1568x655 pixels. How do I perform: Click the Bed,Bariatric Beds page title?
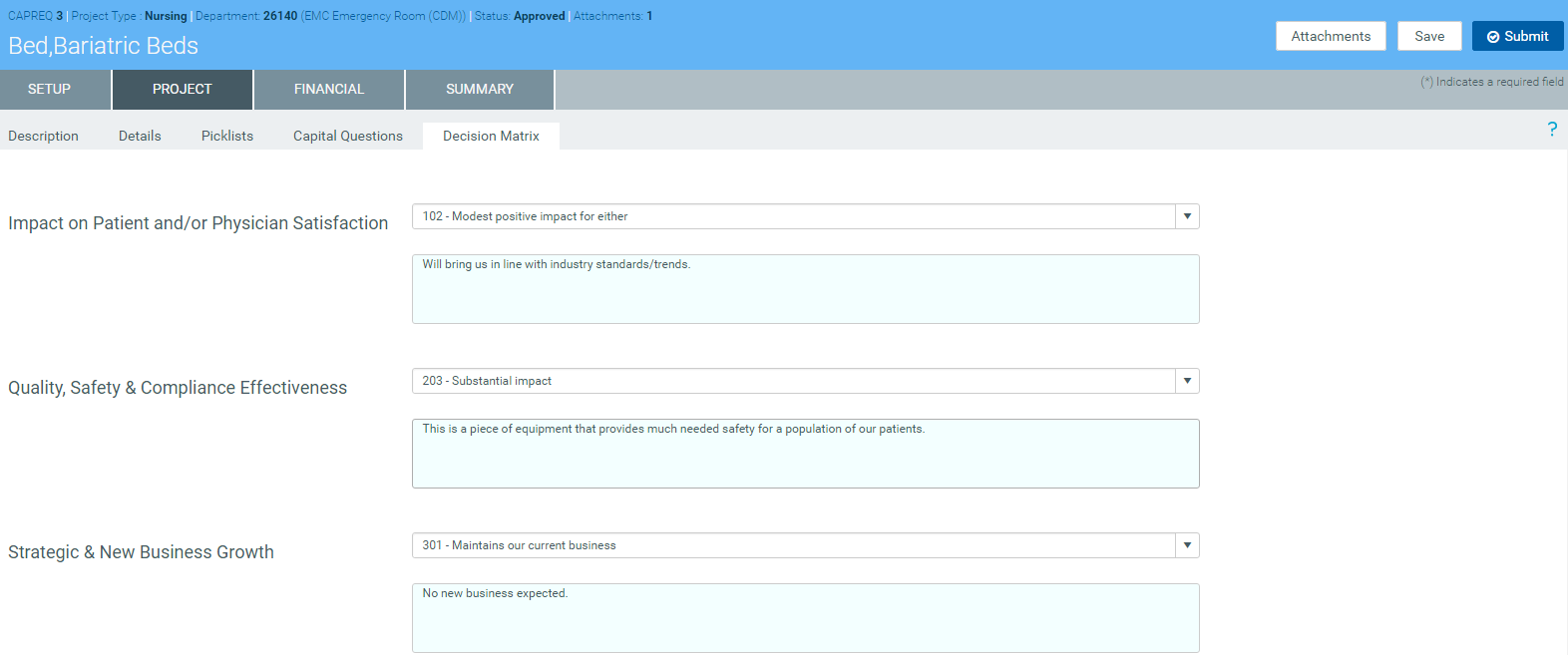click(x=104, y=46)
